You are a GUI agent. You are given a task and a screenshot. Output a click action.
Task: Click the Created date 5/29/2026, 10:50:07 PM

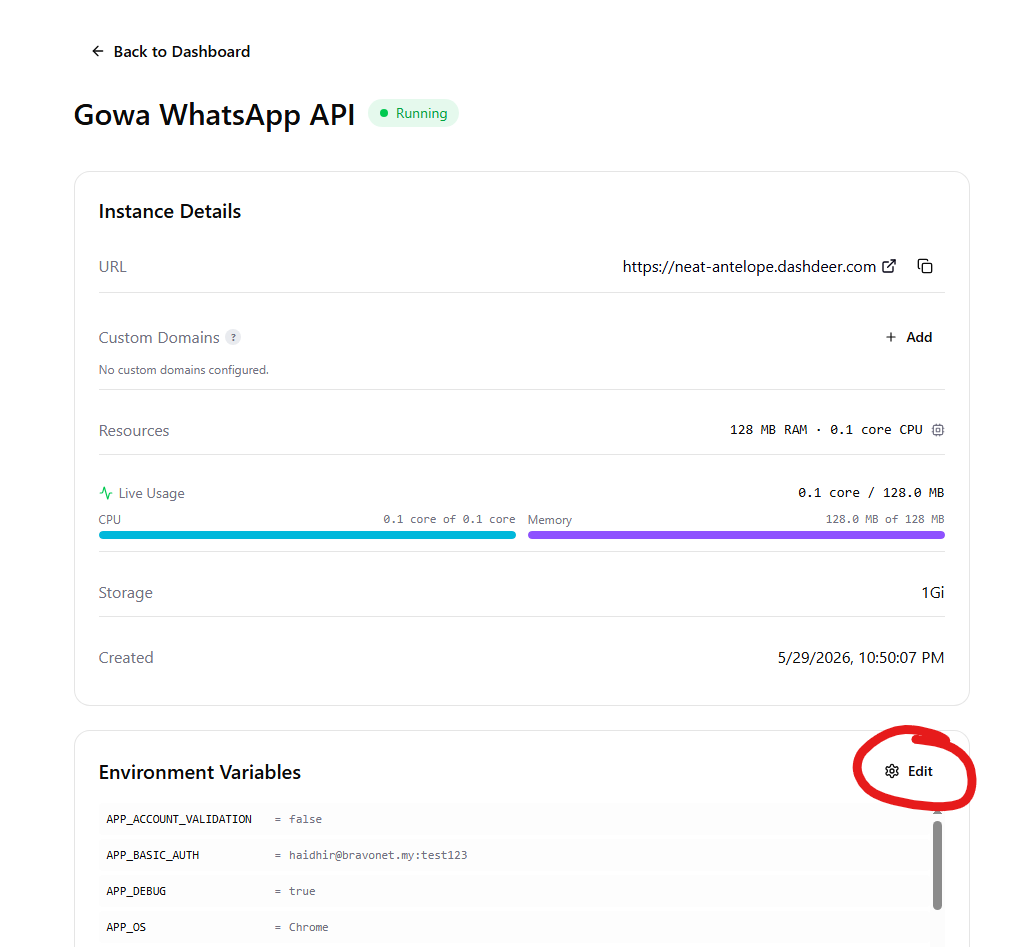click(x=860, y=658)
